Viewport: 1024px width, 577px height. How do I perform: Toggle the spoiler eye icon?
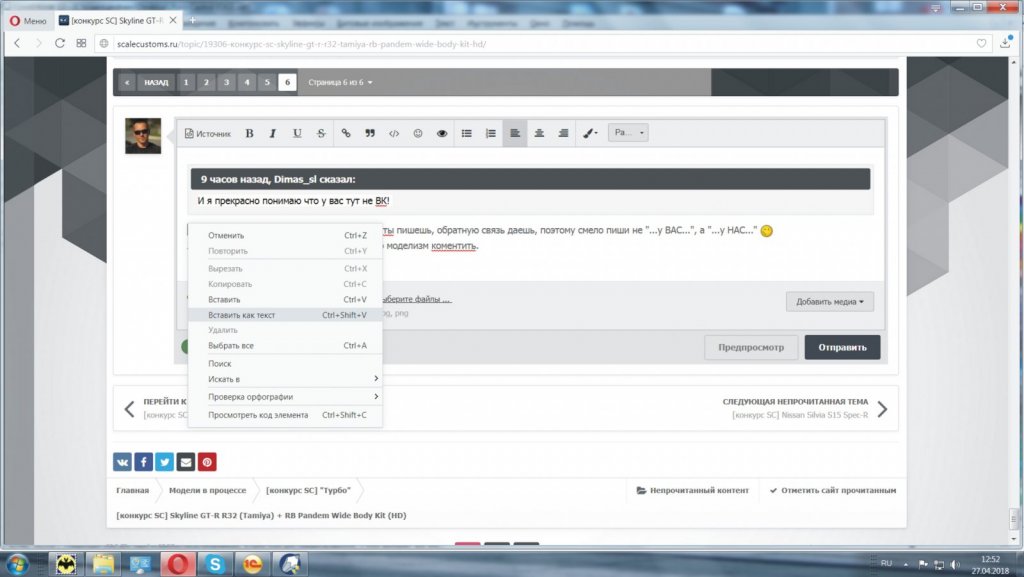442,133
